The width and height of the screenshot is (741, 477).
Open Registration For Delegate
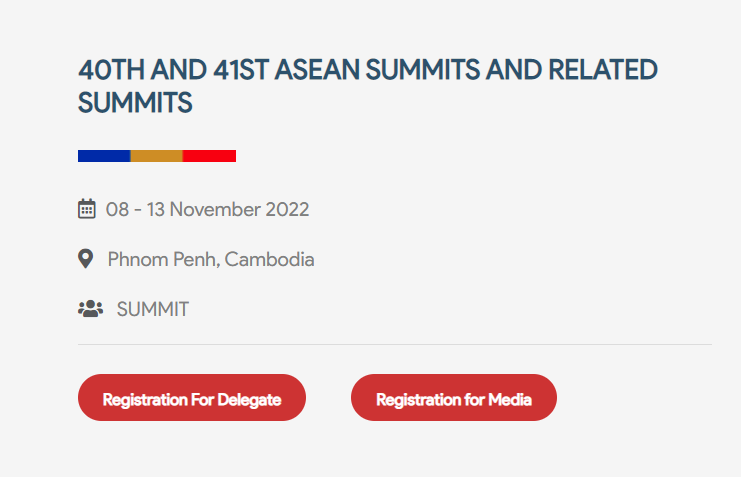191,398
